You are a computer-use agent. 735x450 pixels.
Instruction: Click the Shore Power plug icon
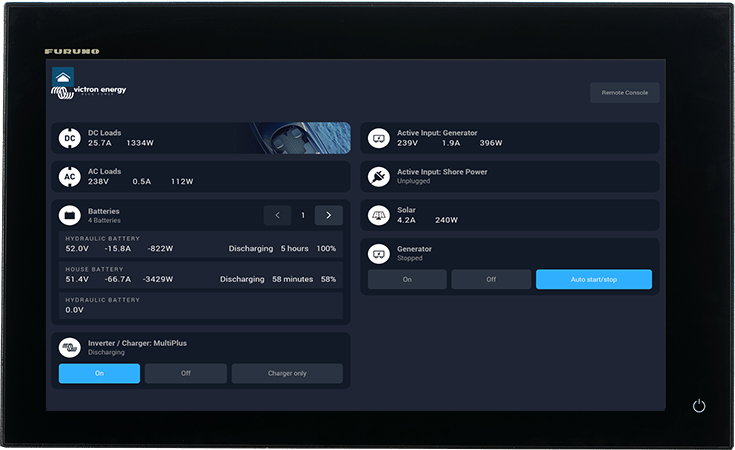tap(378, 177)
